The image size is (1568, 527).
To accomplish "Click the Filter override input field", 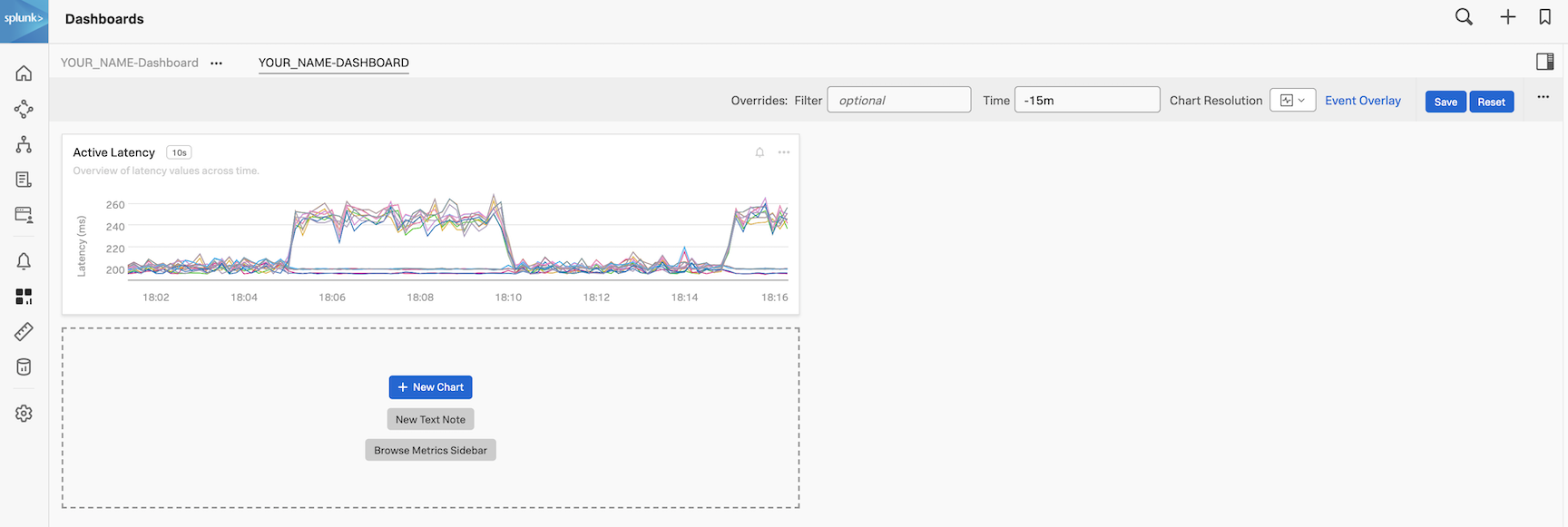I will [x=898, y=101].
